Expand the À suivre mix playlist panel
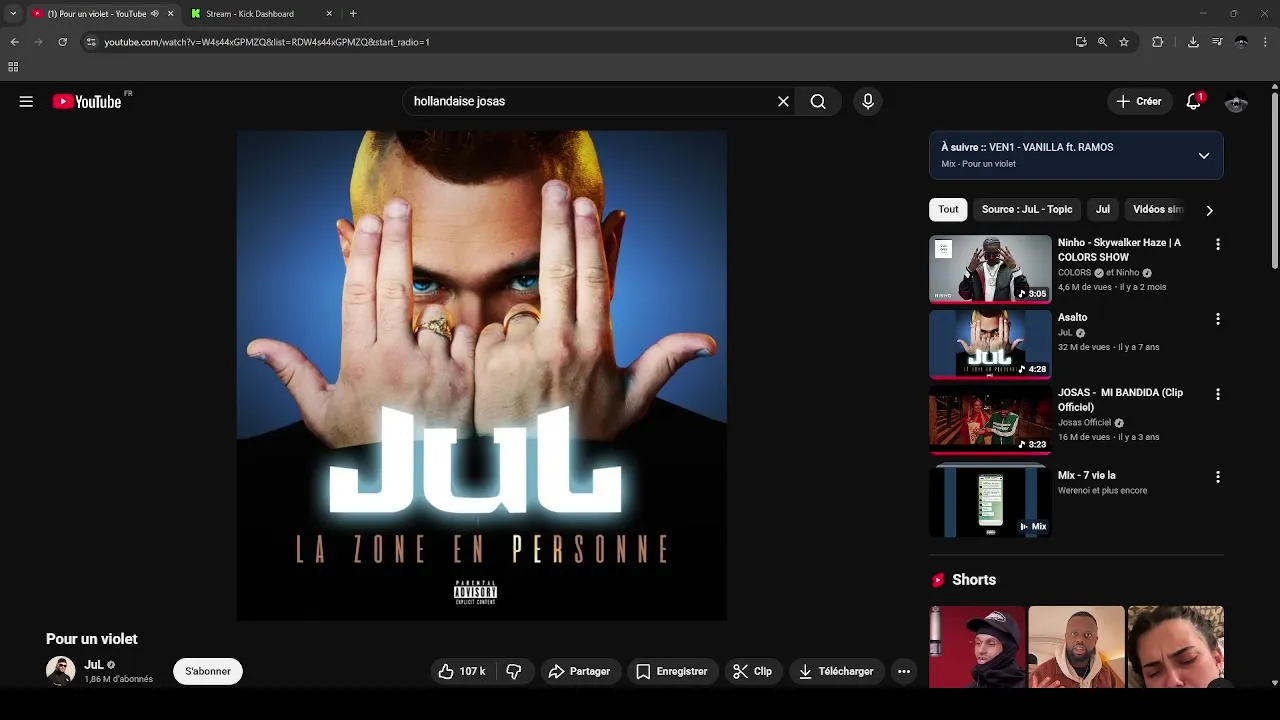1280x720 pixels. [1204, 156]
